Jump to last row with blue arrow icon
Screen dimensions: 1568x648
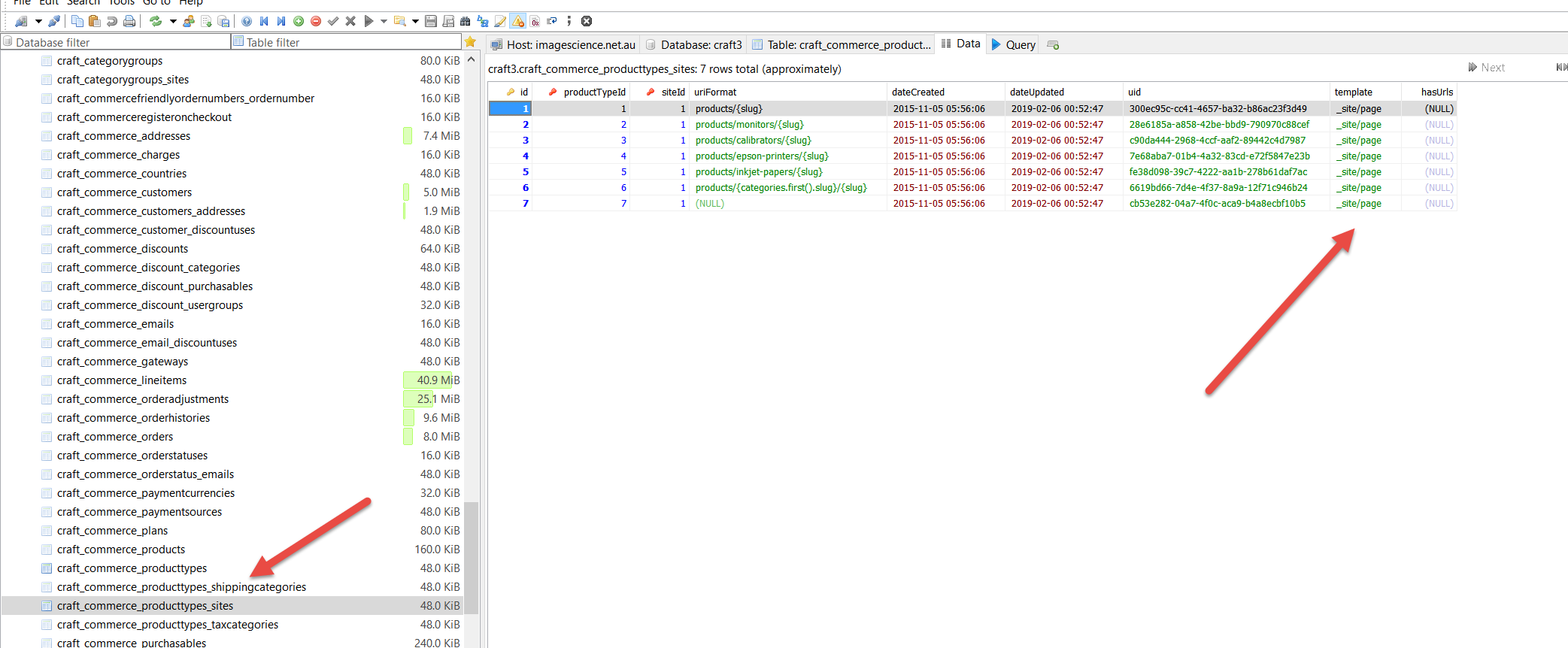click(281, 21)
